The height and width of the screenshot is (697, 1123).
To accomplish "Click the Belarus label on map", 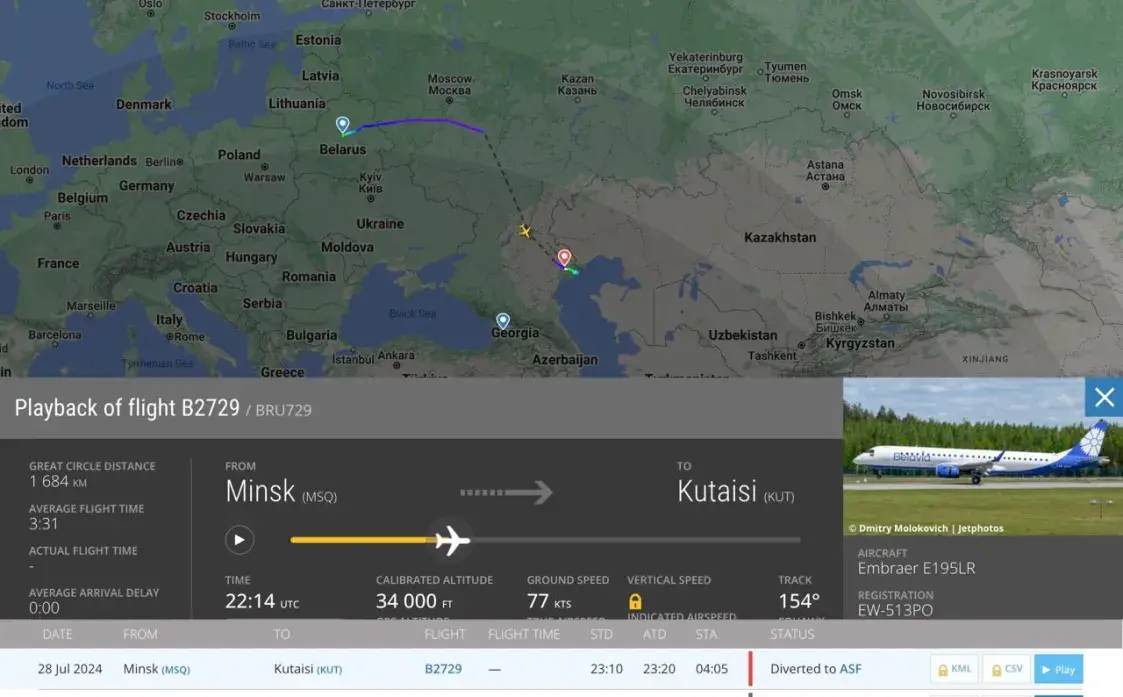I will coord(342,149).
